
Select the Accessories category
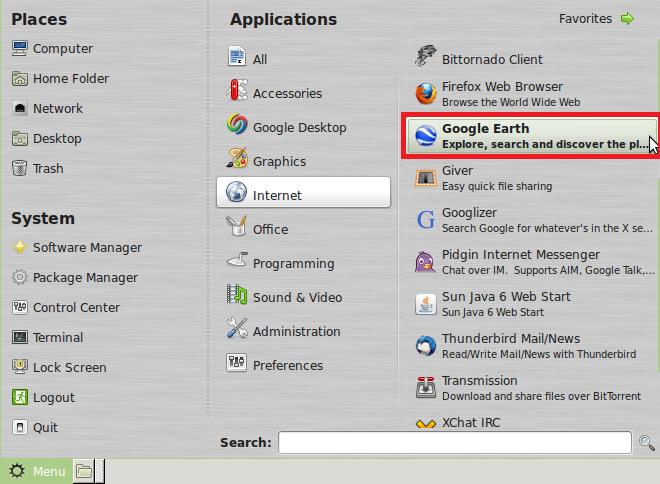303,90
